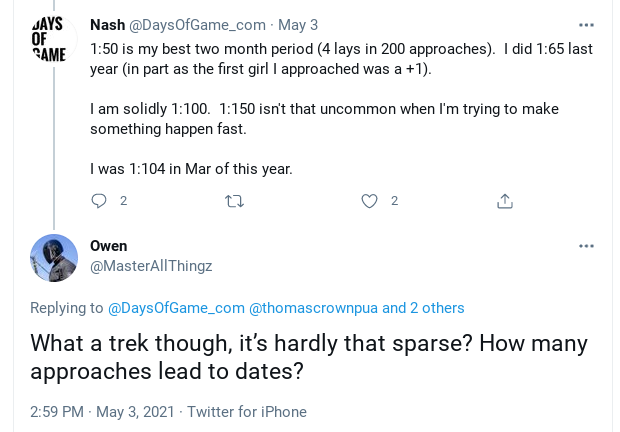Viewport: 620px width, 432px height.
Task: Select Owen's tweet text about approaches
Action: [x=309, y=357]
